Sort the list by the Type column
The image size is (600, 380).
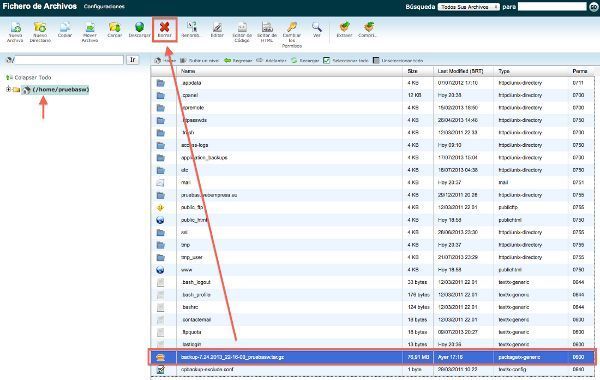(504, 71)
